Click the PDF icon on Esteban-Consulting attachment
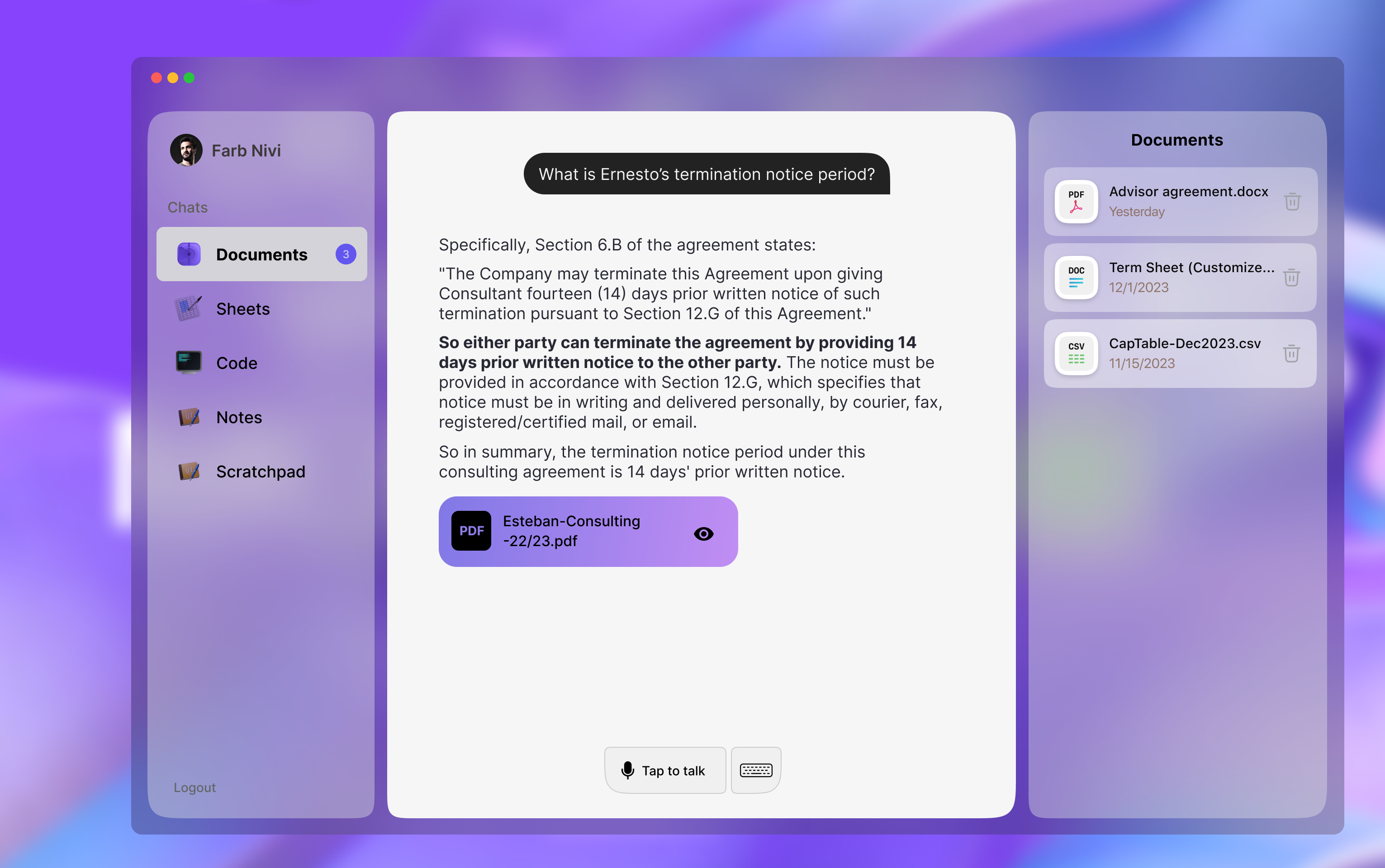The image size is (1385, 868). point(471,530)
